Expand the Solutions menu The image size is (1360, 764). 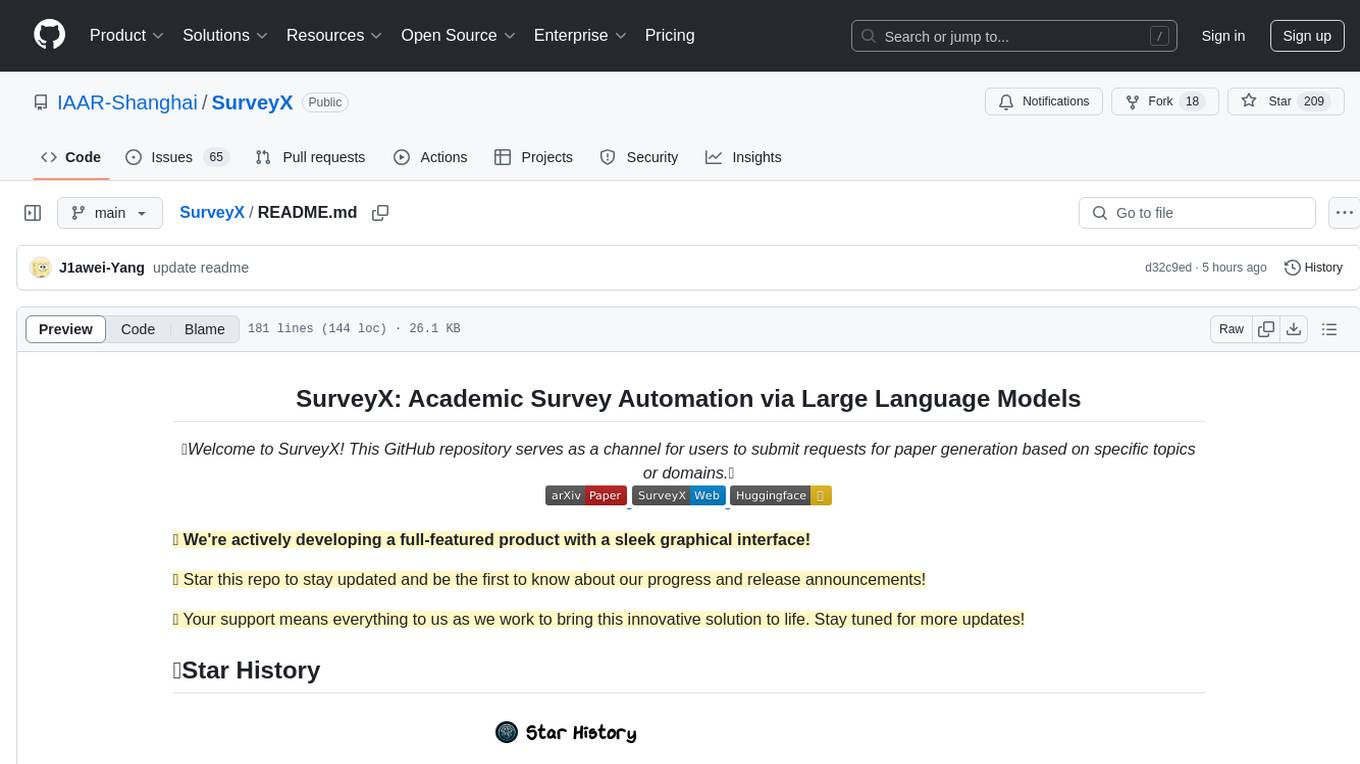[x=225, y=35]
